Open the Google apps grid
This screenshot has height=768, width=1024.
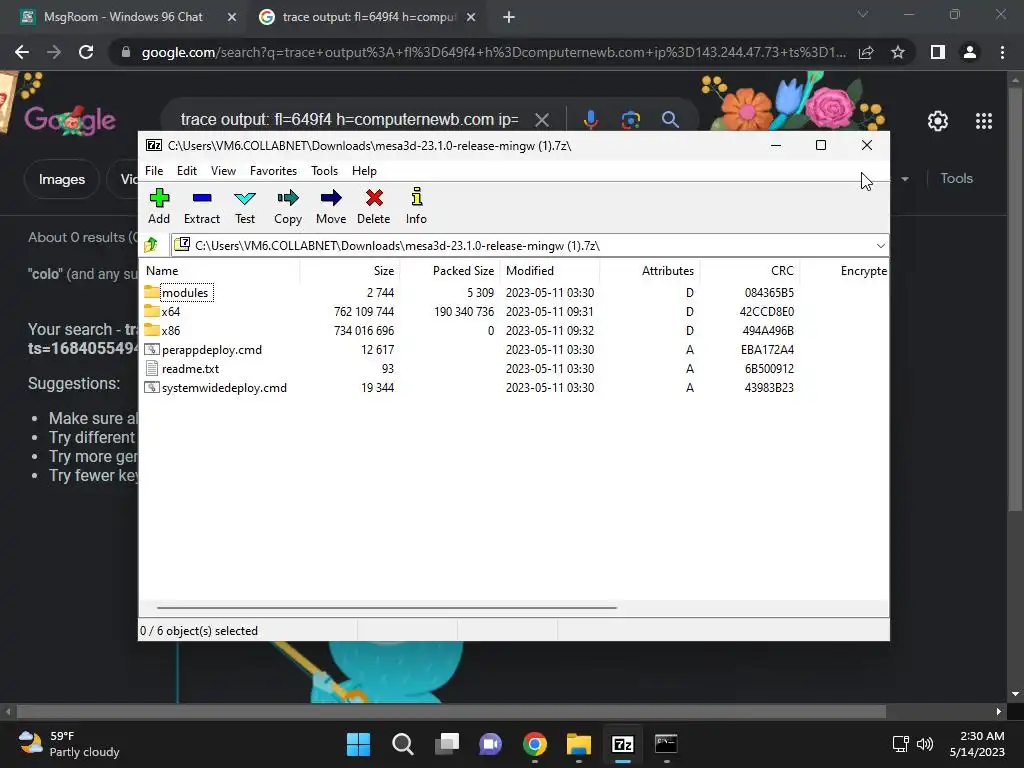984,121
